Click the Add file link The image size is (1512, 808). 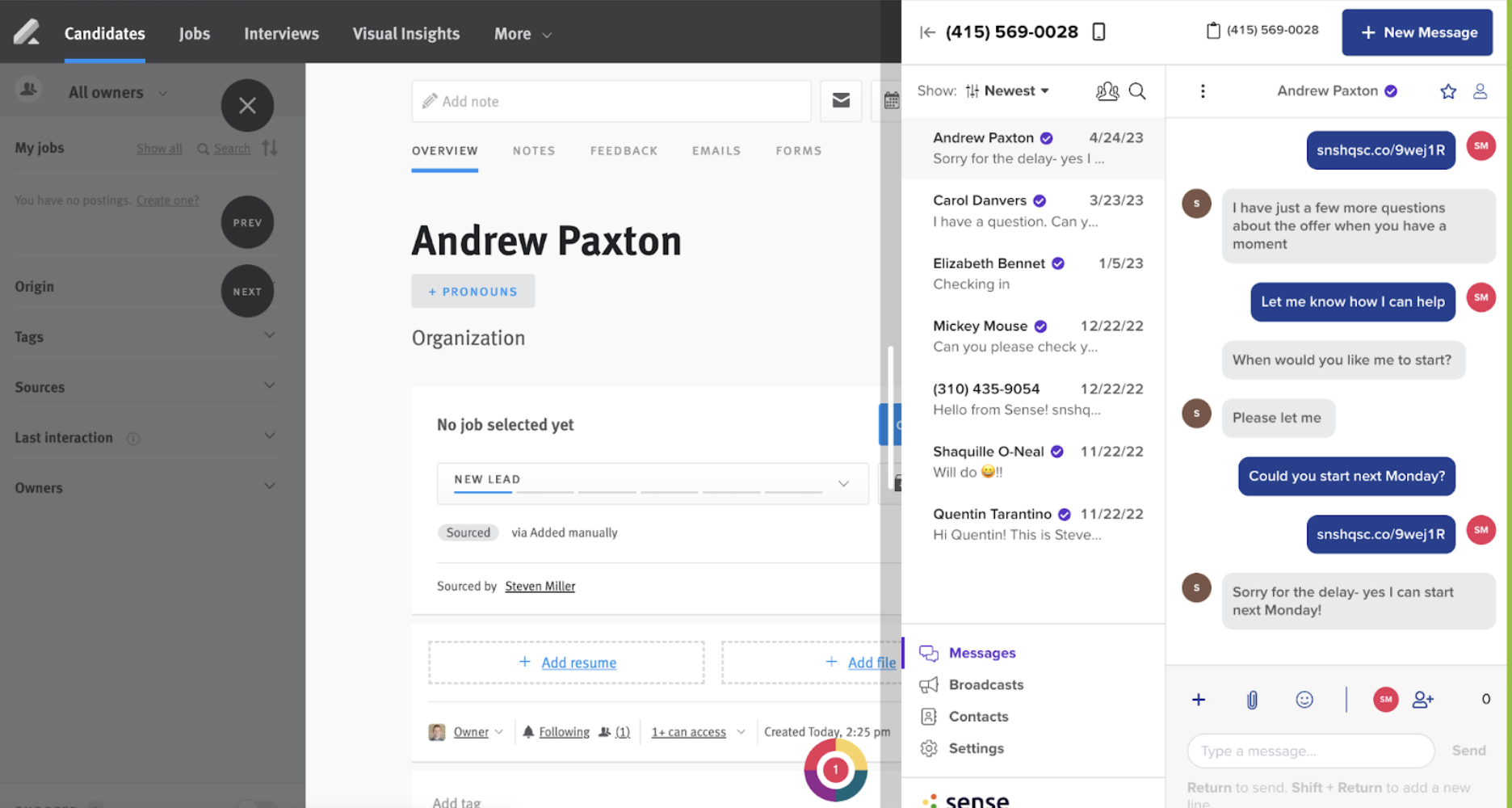871,663
